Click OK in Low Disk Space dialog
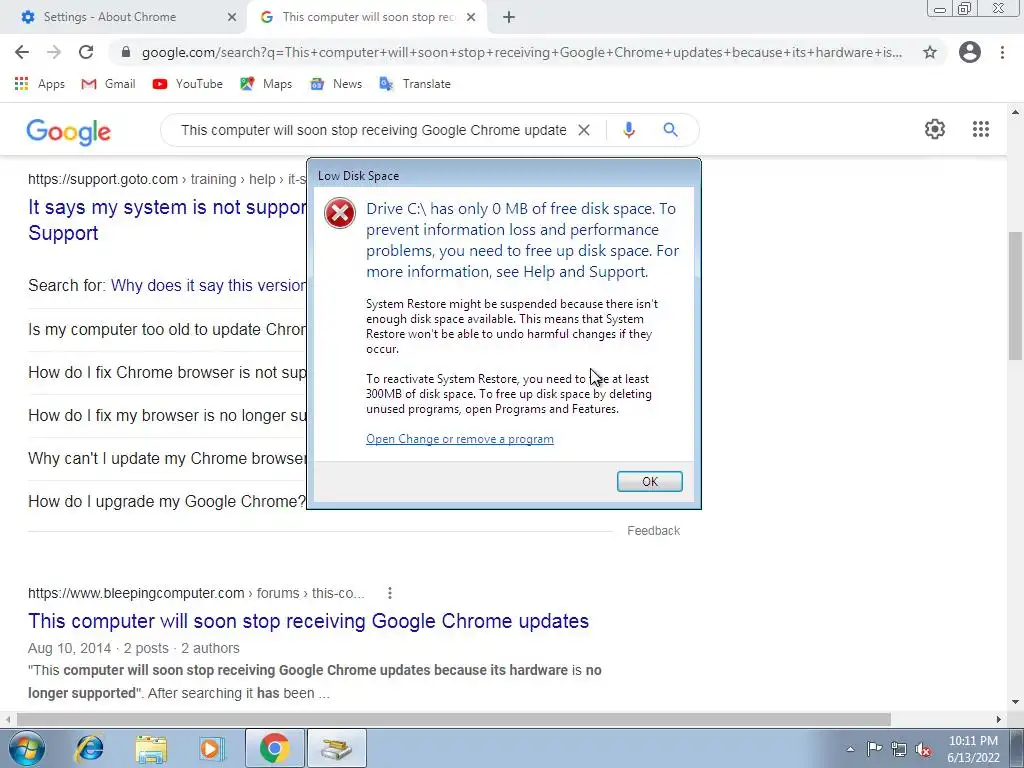Screen dimensions: 1024x768 [650, 481]
